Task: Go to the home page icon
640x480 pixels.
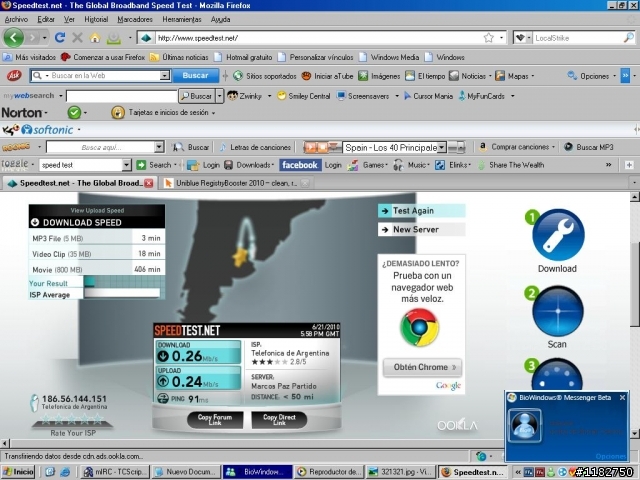Action: coord(95,38)
